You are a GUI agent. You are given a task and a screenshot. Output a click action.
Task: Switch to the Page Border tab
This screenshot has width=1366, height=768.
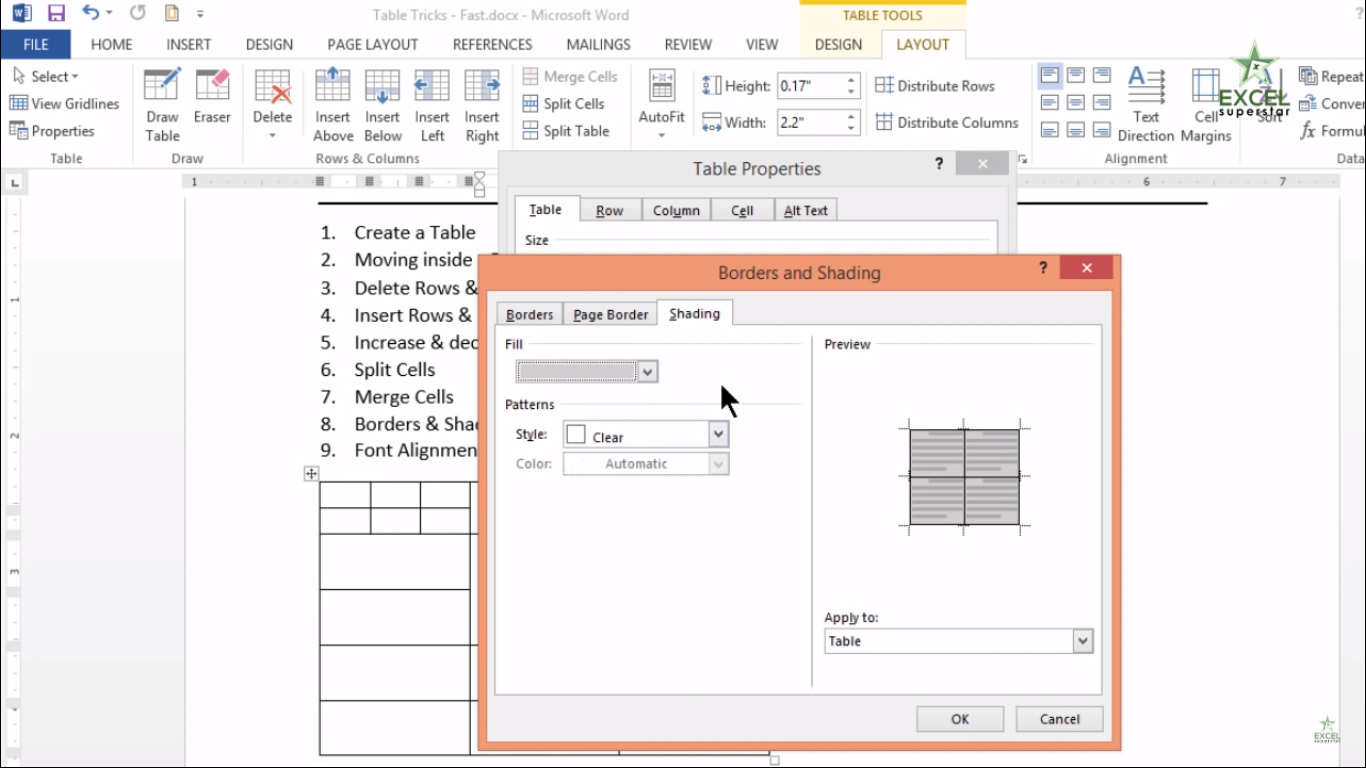coord(610,314)
